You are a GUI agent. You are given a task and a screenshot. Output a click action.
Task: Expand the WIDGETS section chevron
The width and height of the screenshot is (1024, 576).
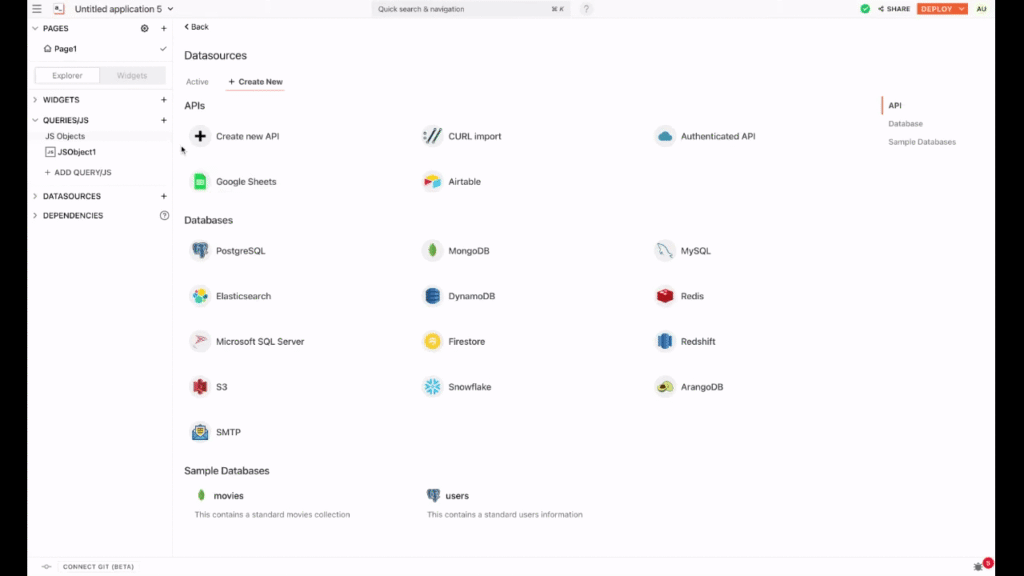(35, 100)
